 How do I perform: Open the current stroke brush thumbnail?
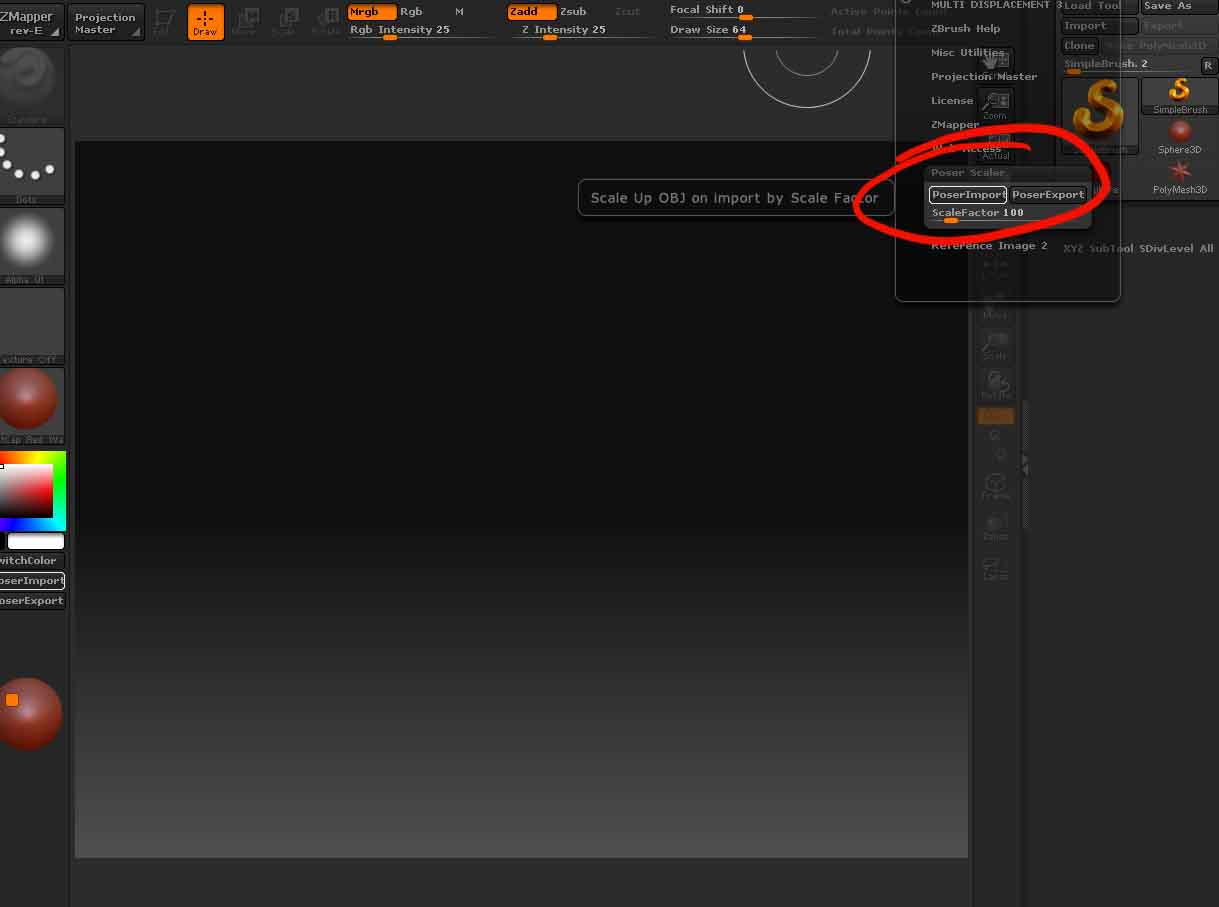click(x=31, y=84)
